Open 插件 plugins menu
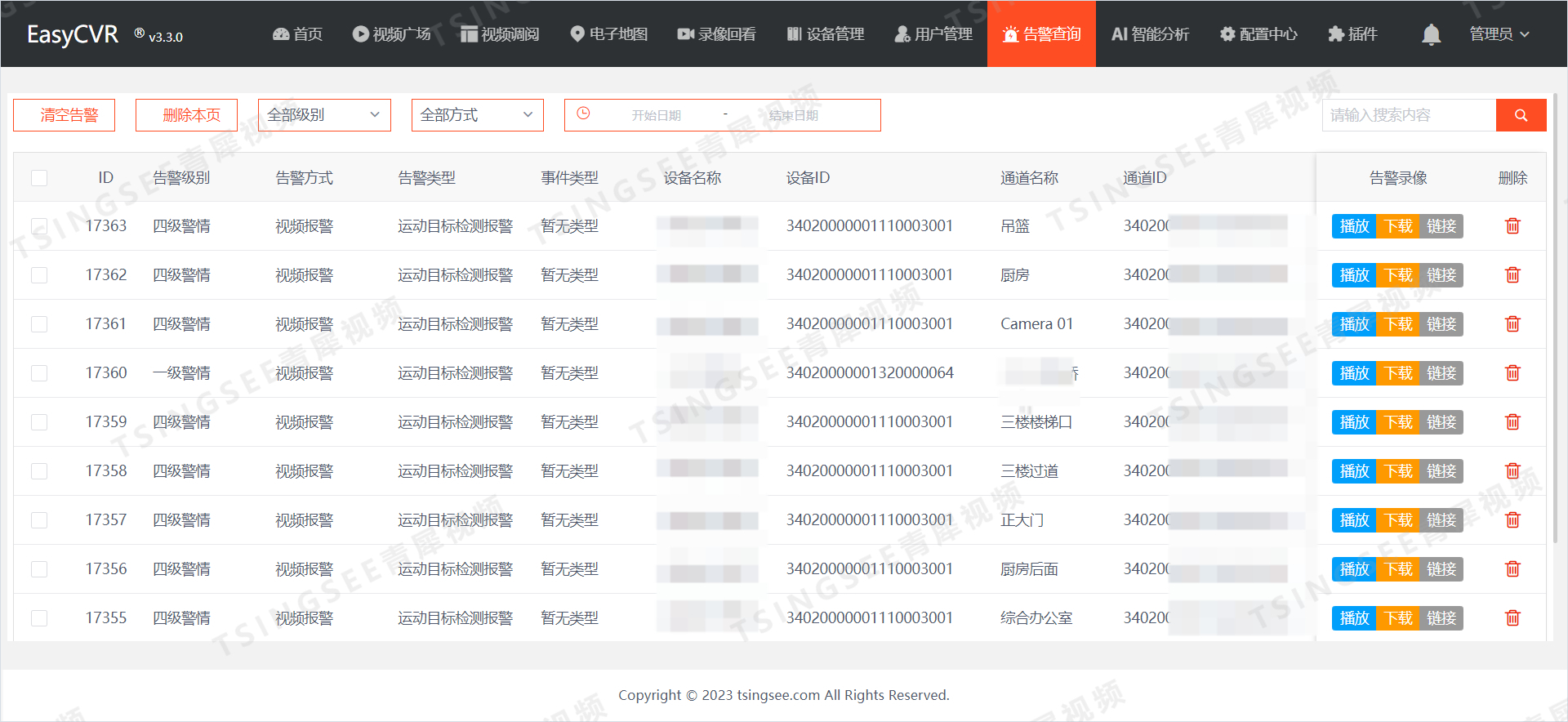 click(1352, 34)
